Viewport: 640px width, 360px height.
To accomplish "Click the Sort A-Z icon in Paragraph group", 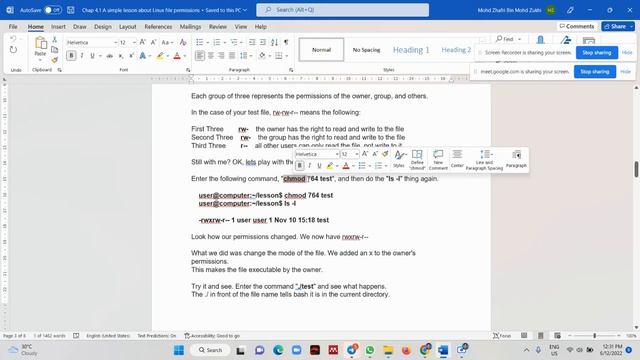I will [275, 42].
